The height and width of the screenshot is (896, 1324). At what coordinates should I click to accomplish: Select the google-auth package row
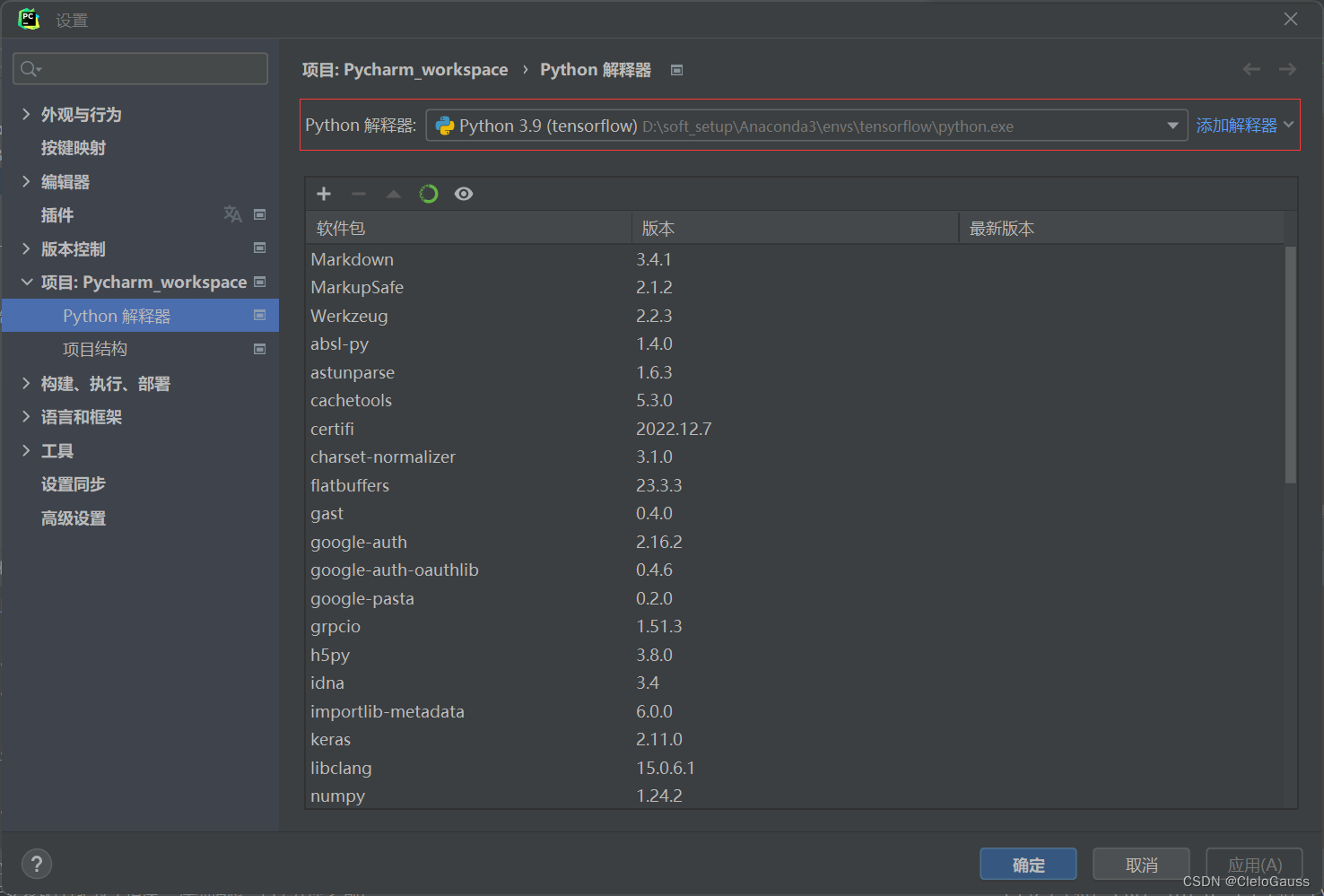coord(795,542)
